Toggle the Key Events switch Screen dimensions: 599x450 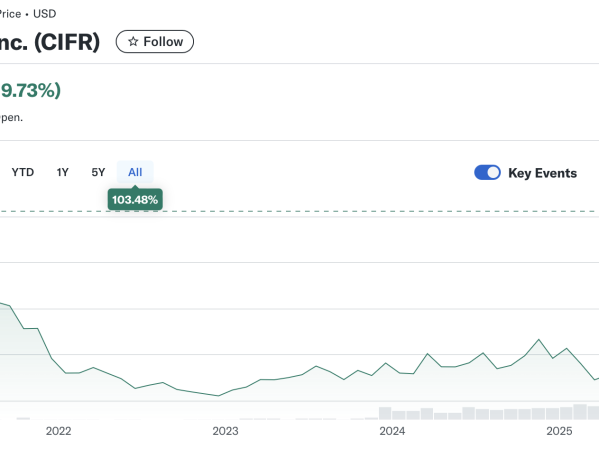tap(487, 173)
